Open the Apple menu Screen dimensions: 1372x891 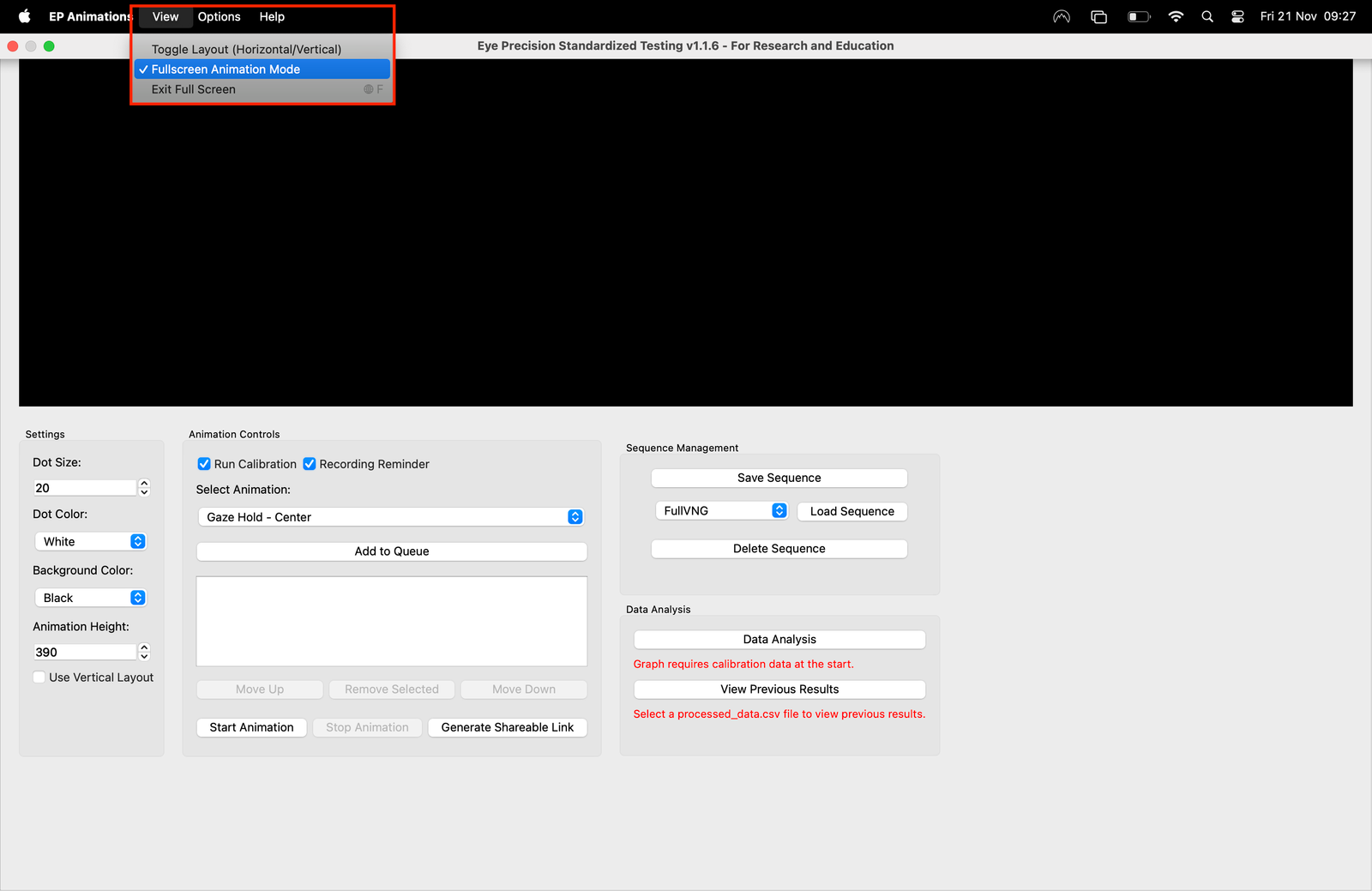tap(24, 16)
